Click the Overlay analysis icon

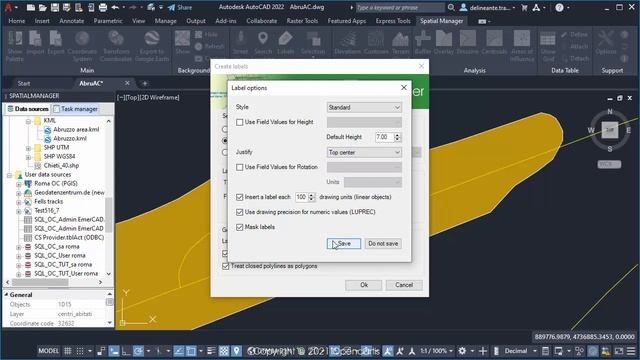pos(444,43)
